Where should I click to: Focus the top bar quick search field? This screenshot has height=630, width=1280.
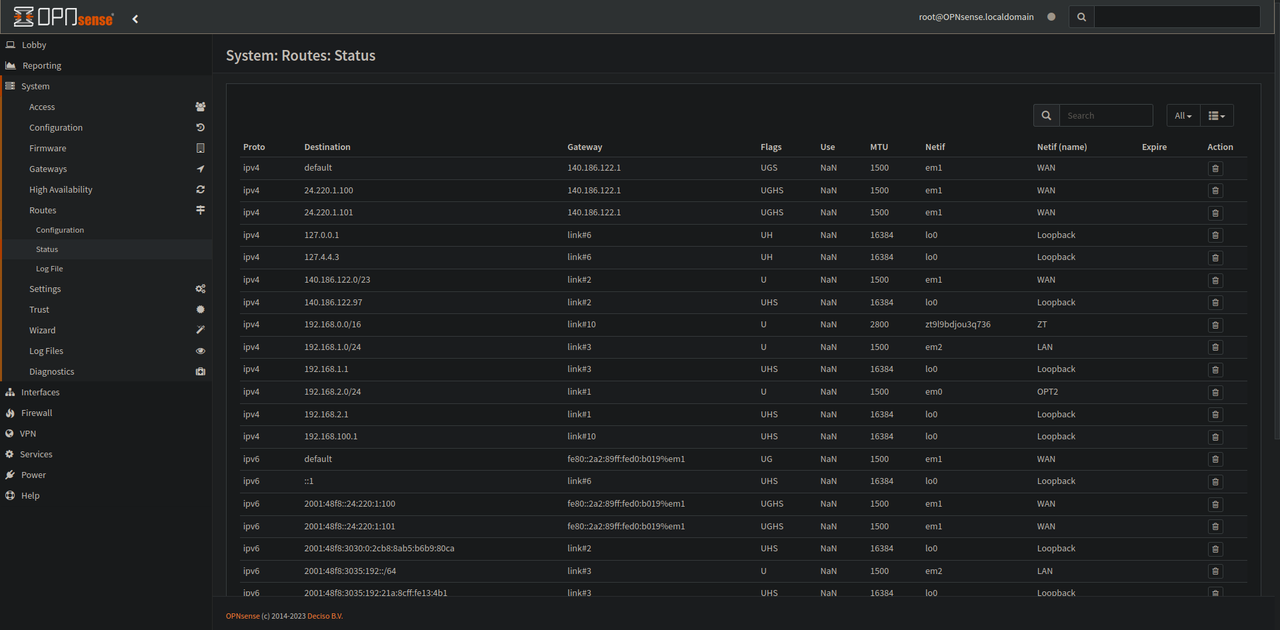(1177, 17)
